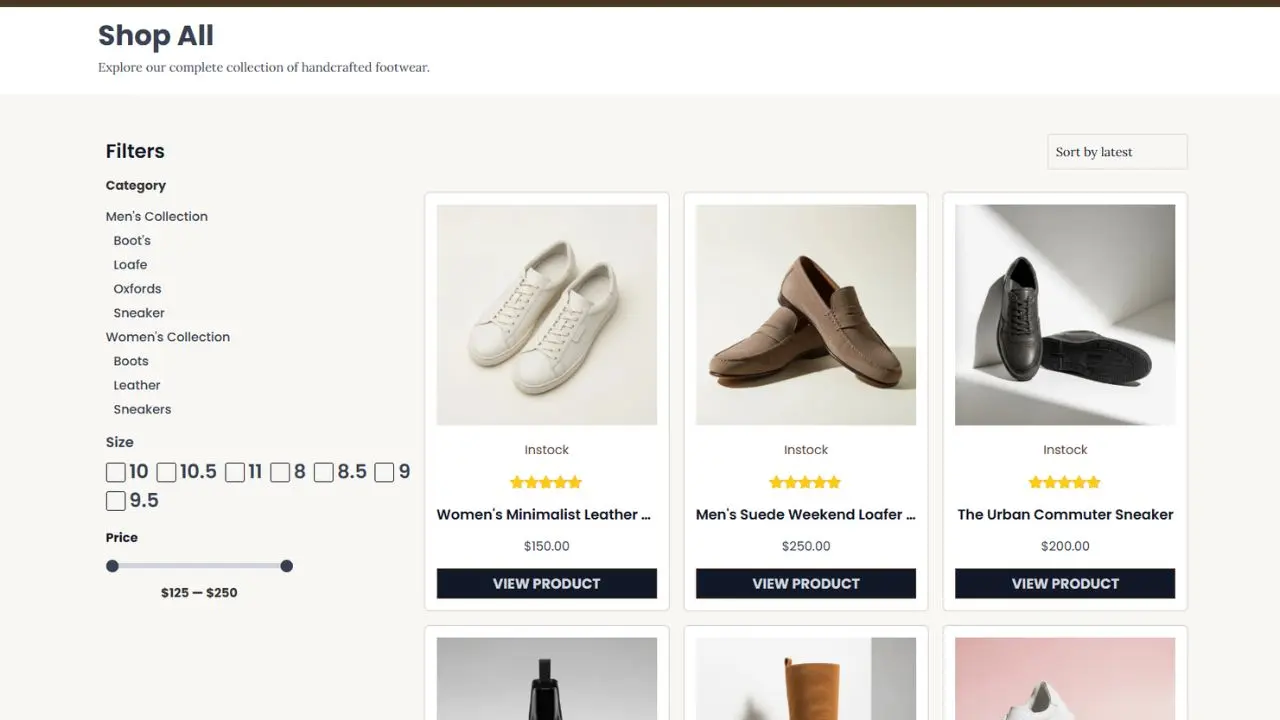Screen dimensions: 1280x720
Task: Check the size 10 checkbox
Action: coord(116,472)
